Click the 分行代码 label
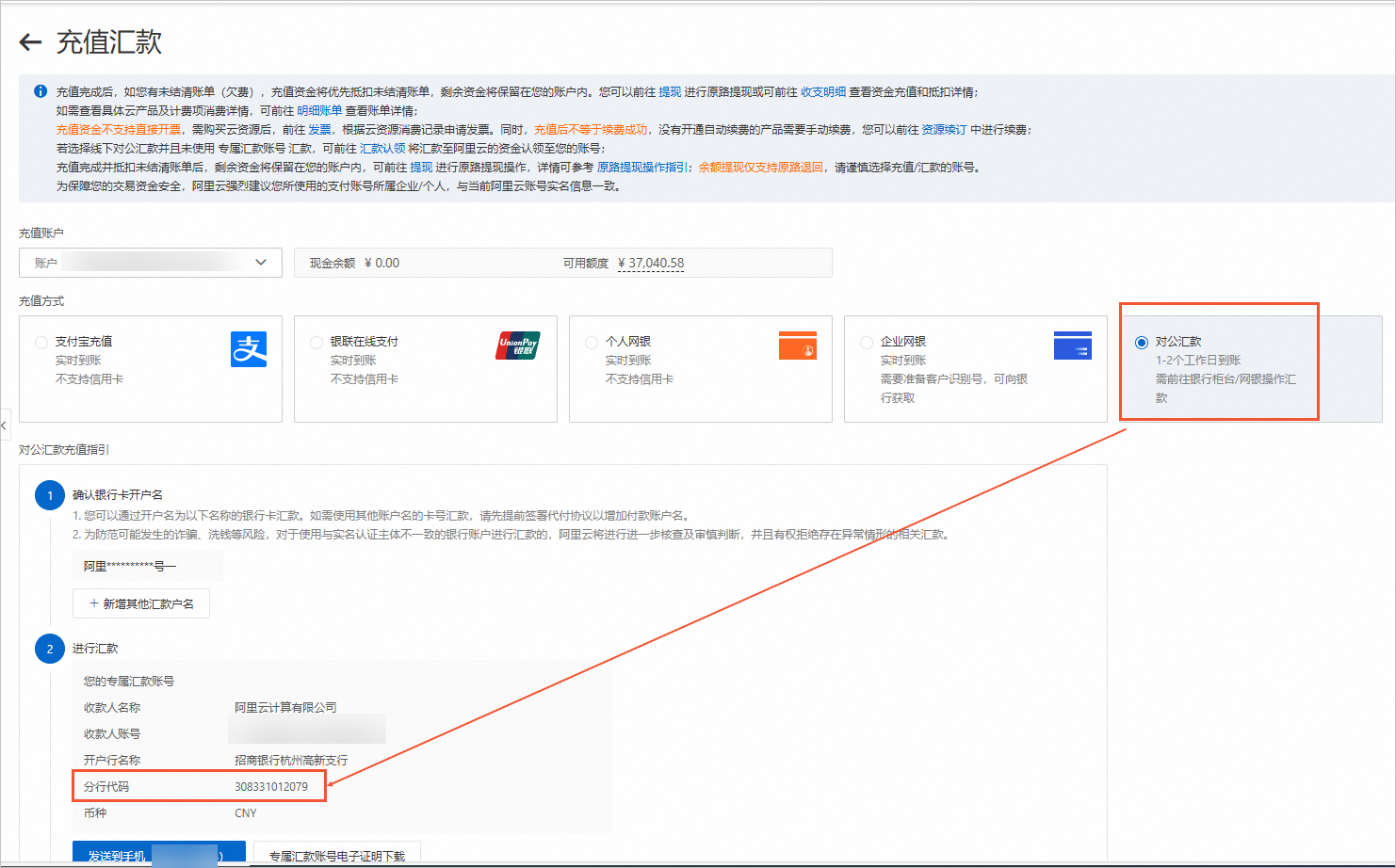1396x868 pixels. click(106, 786)
